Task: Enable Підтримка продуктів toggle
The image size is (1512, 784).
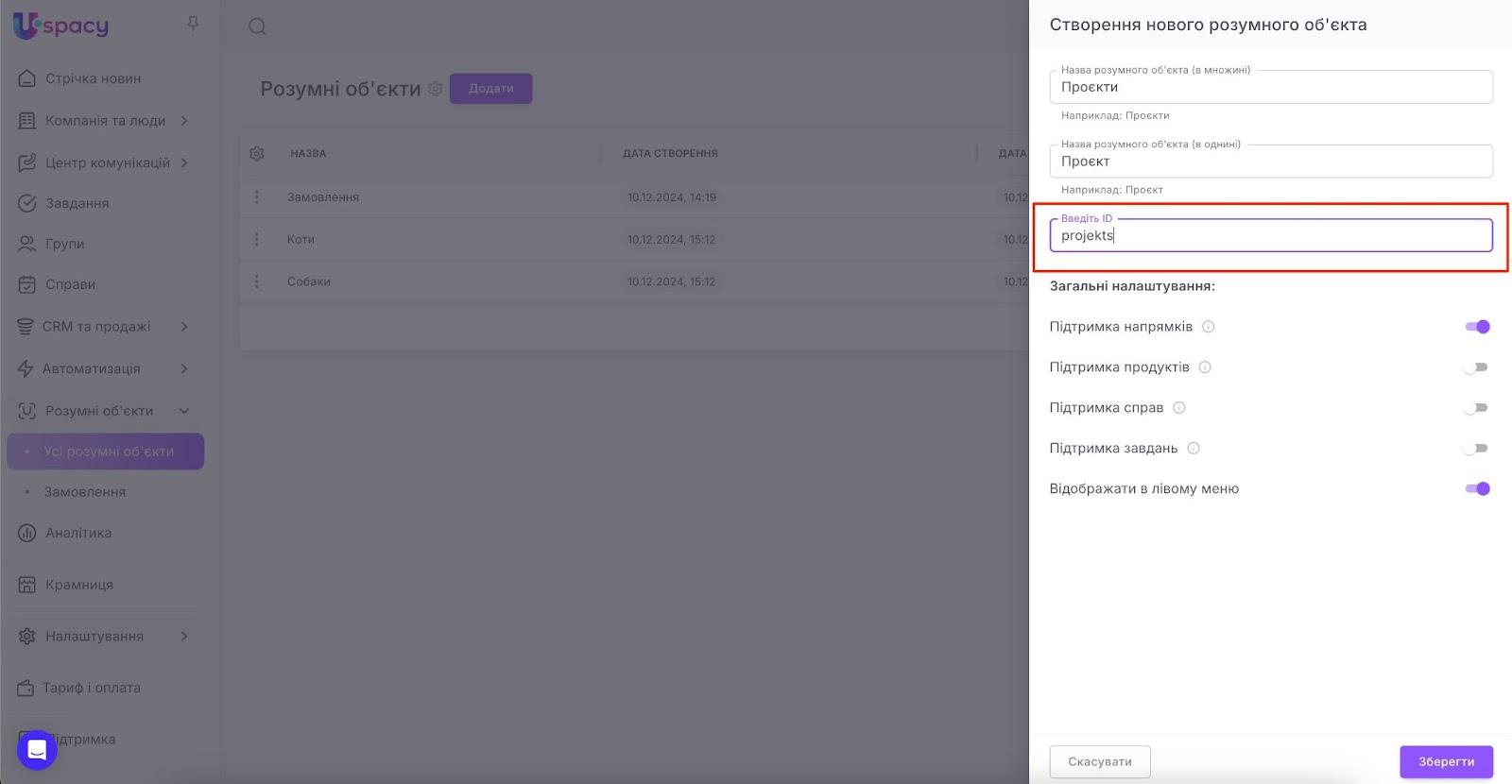Action: pyautogui.click(x=1476, y=367)
